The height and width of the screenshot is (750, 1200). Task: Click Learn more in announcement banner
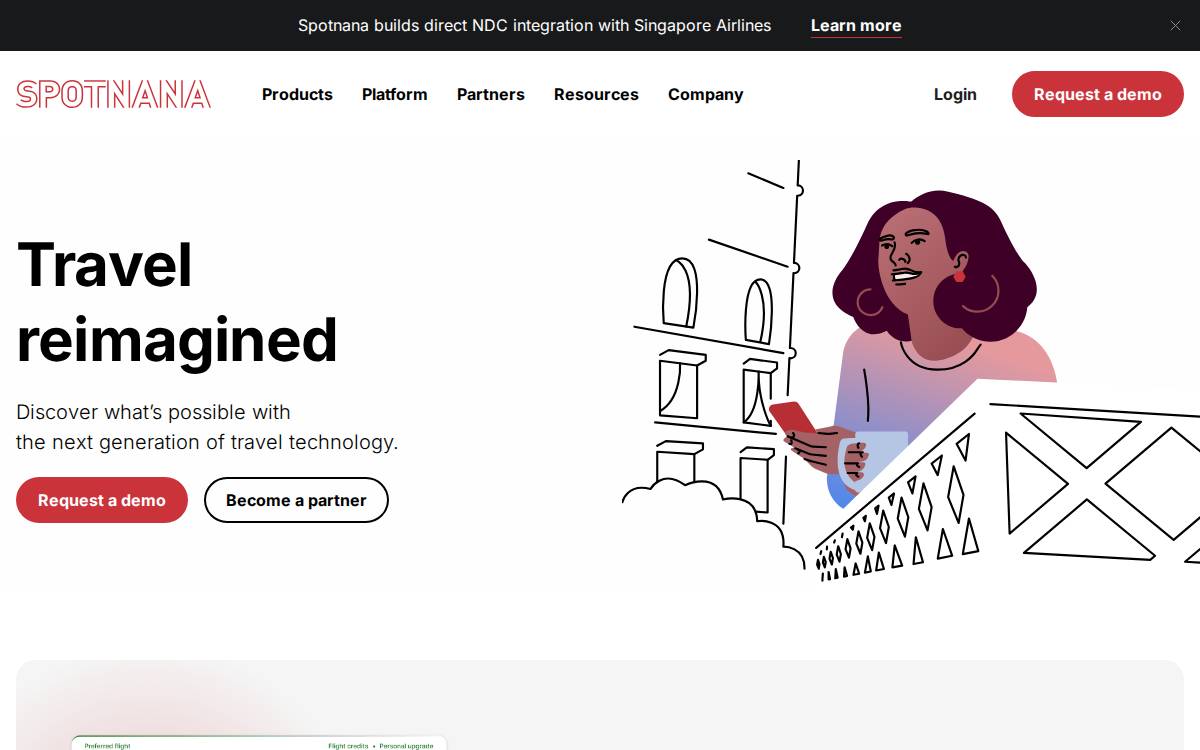(856, 26)
